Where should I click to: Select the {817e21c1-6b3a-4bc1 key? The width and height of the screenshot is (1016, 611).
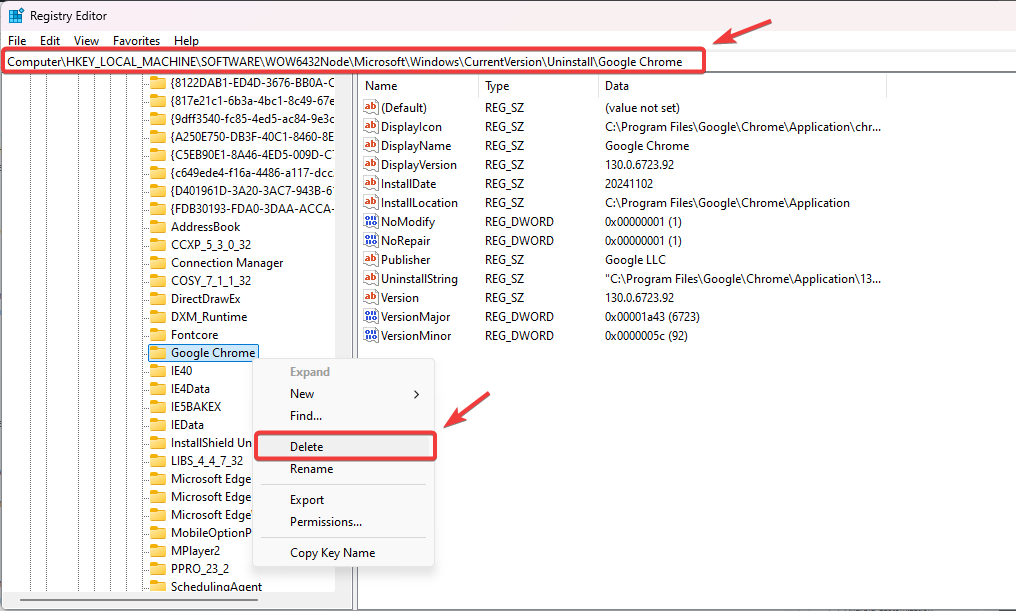pos(252,100)
